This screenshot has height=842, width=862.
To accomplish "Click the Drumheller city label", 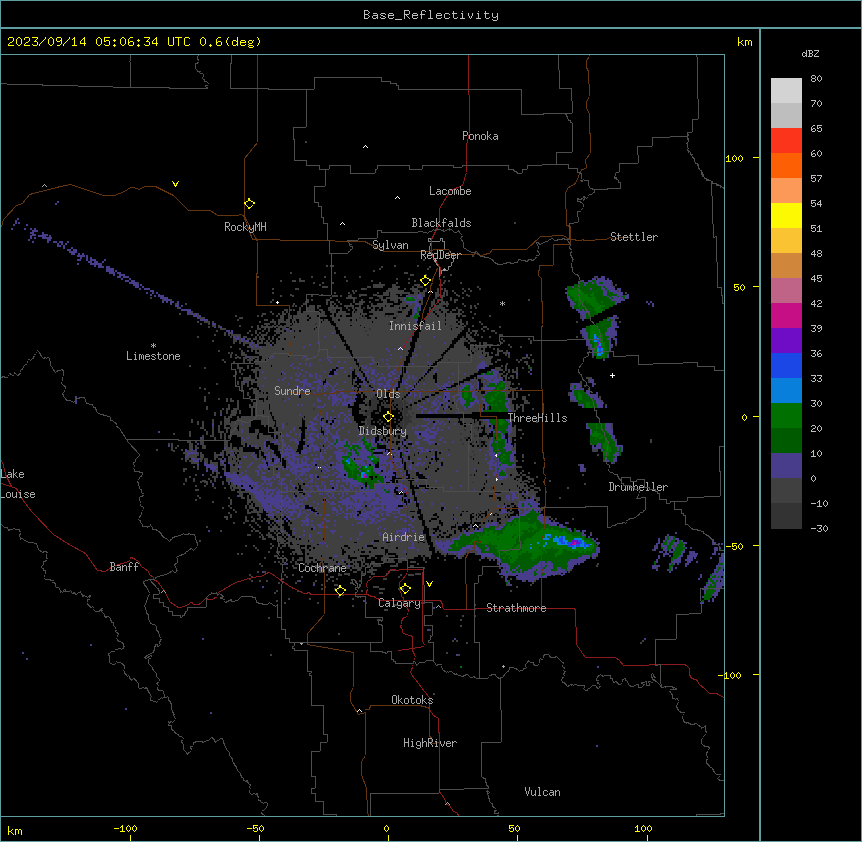I will click(x=638, y=487).
